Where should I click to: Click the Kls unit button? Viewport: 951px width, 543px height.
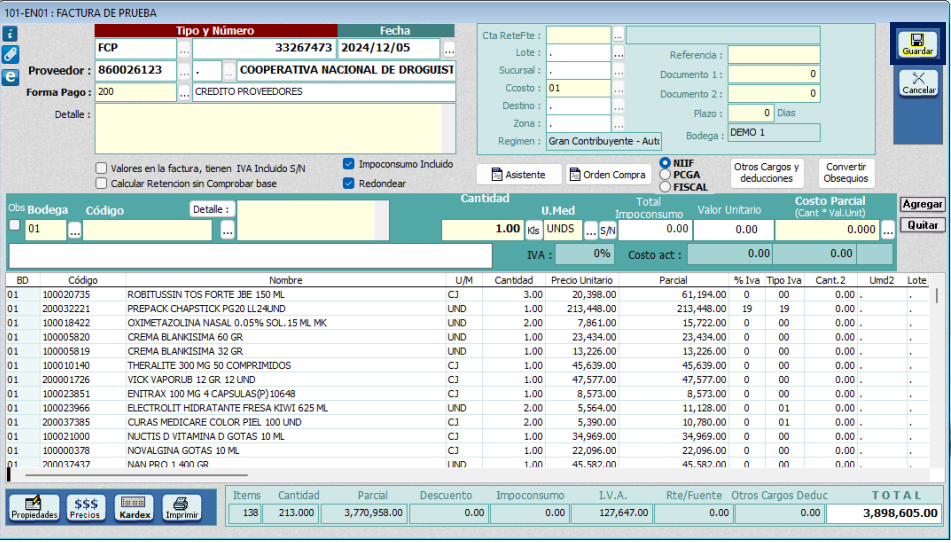click(533, 231)
